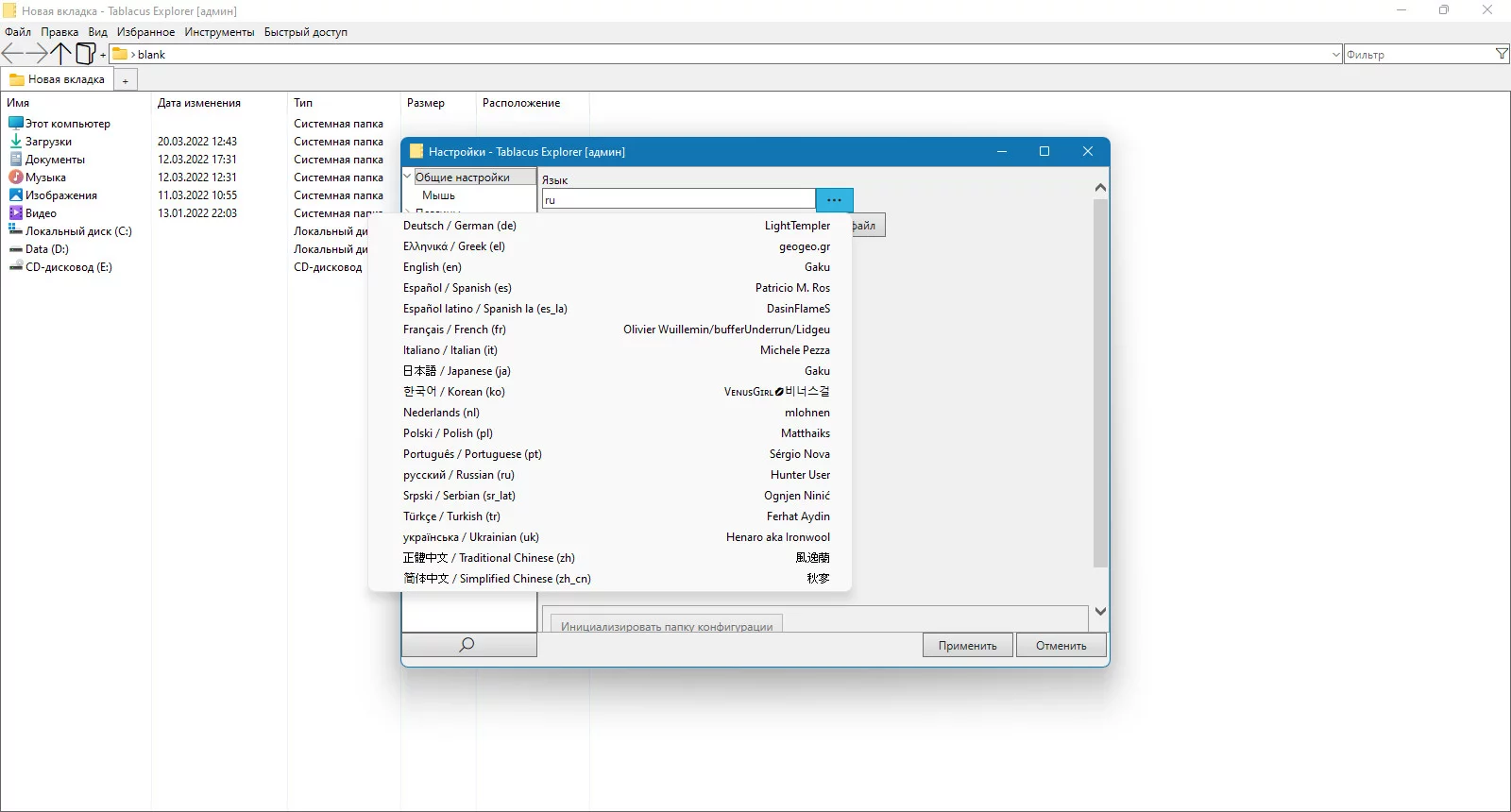Click the new tab icon in the toolbar
Screen dimensions: 1511x812
click(86, 54)
